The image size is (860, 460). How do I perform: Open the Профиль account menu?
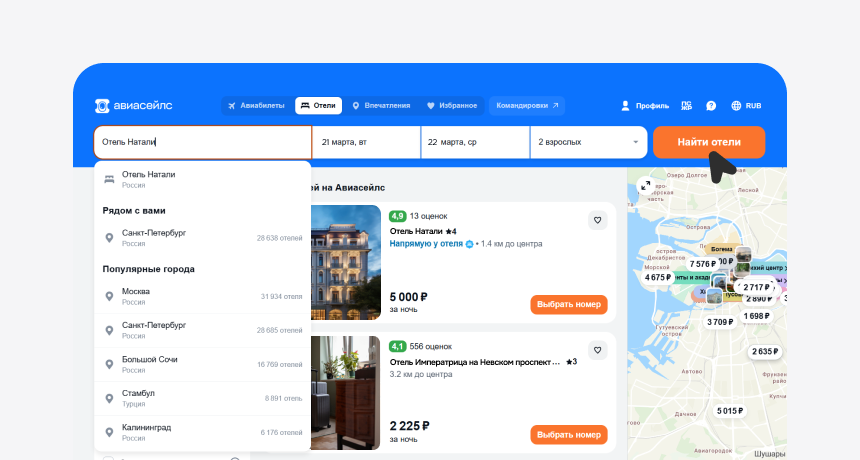pos(645,106)
